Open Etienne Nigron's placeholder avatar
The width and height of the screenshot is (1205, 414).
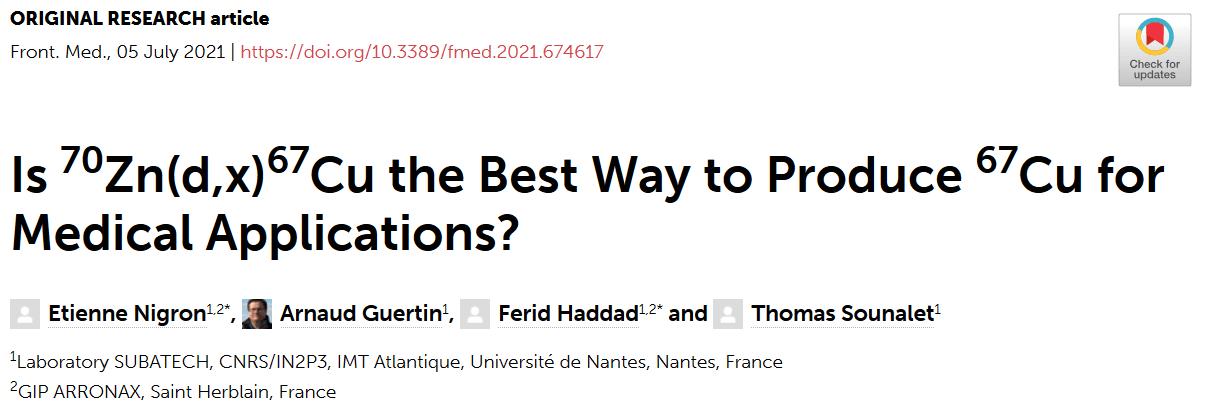pos(25,314)
